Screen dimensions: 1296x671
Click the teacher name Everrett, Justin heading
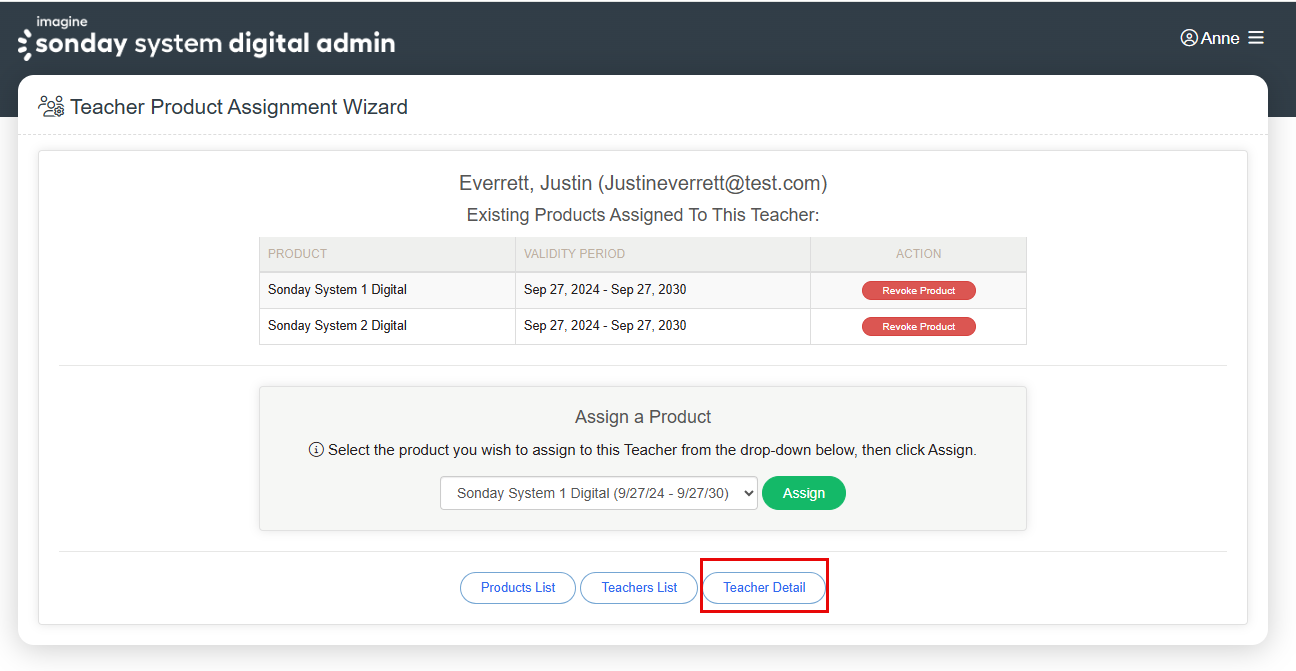tap(642, 183)
